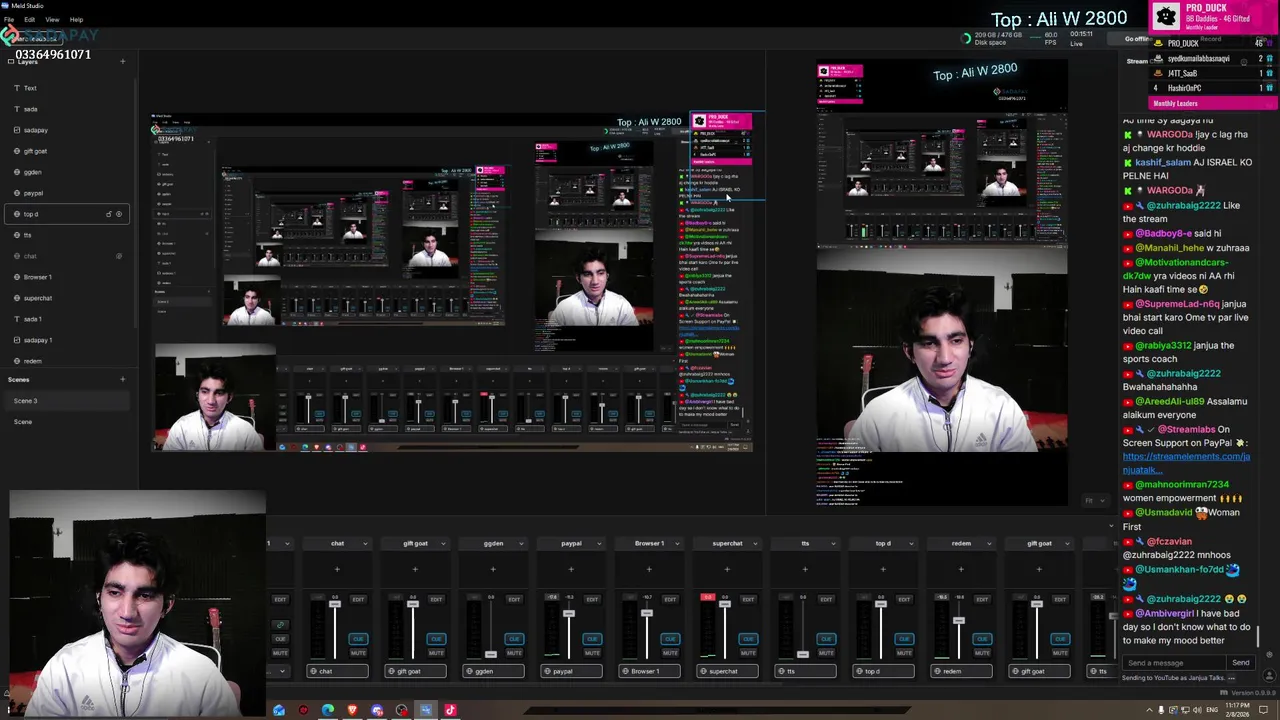Click EDIT on the paypal channel
Viewport: 1280px width, 720px height.
[592, 599]
